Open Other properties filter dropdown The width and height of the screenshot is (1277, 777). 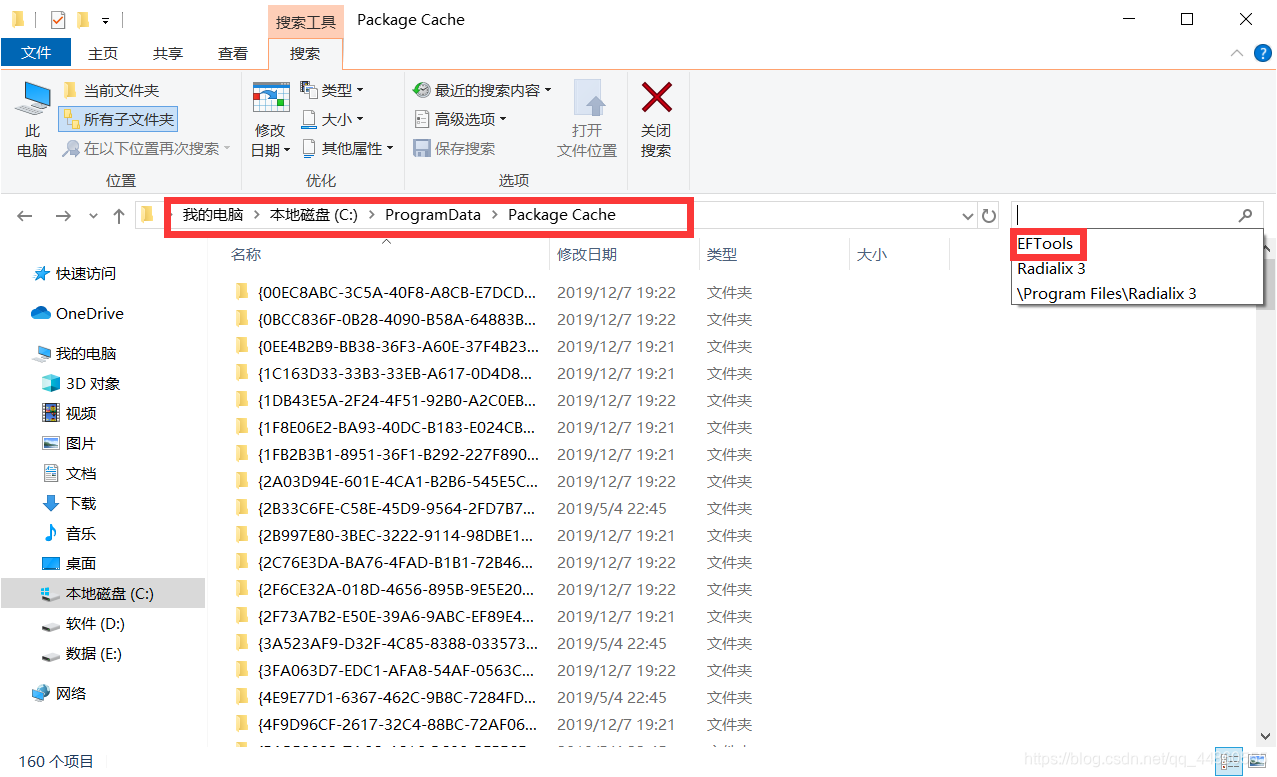347,148
